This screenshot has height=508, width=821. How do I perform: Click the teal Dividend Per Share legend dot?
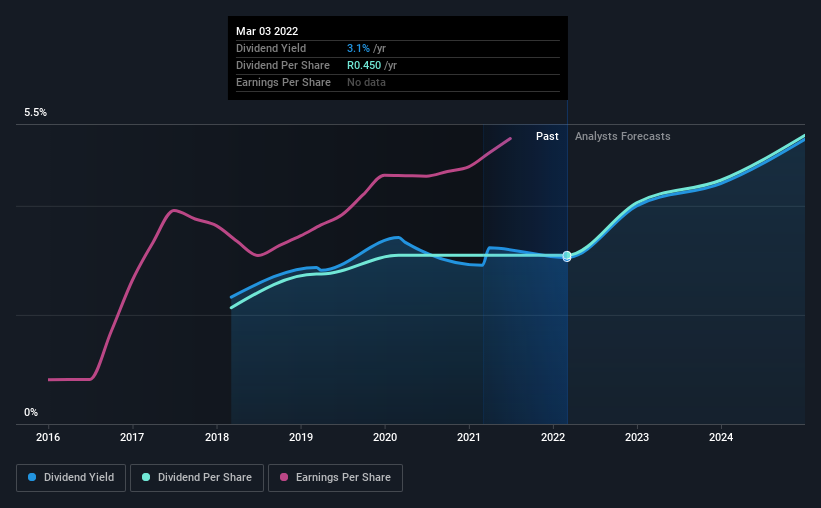146,477
